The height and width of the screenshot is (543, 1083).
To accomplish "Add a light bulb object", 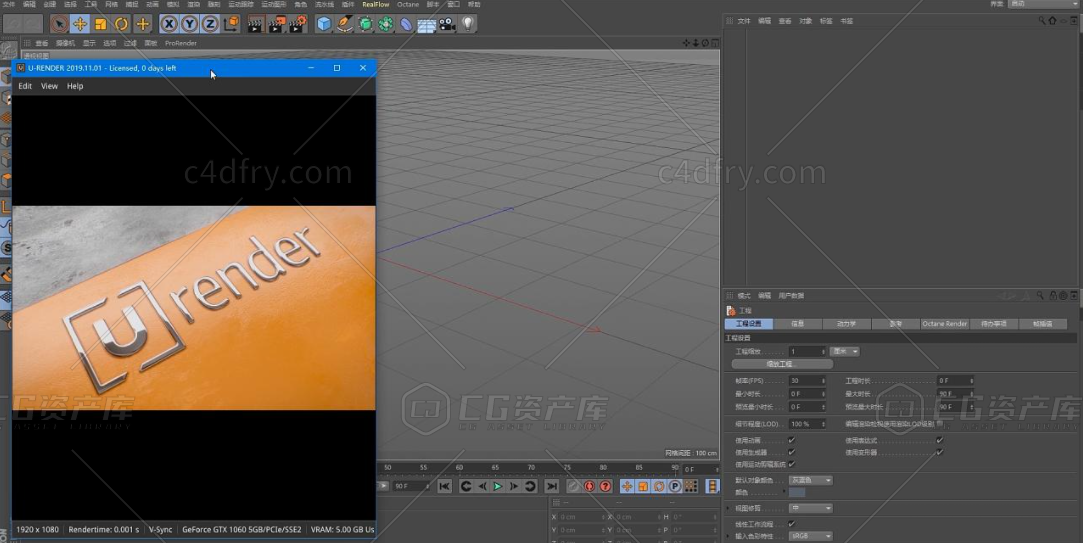I will [x=468, y=24].
